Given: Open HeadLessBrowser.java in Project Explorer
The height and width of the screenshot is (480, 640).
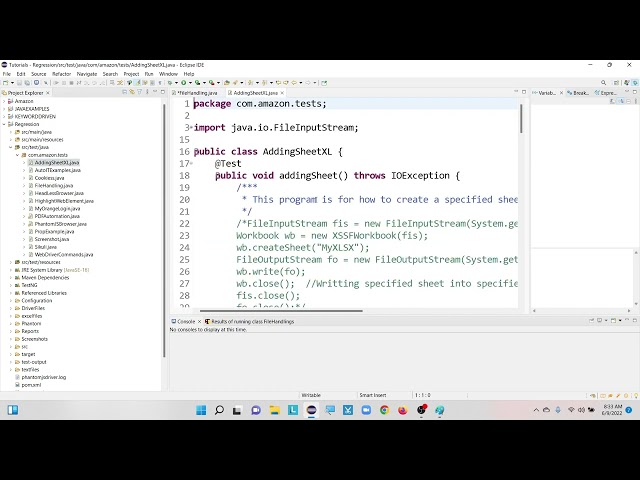Looking at the screenshot, I should point(59,193).
